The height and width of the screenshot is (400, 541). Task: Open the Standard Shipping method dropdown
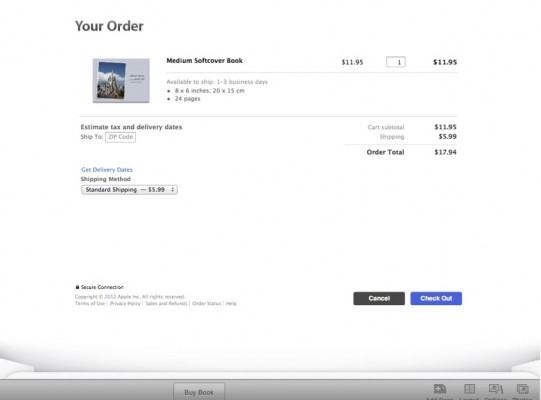(x=129, y=189)
